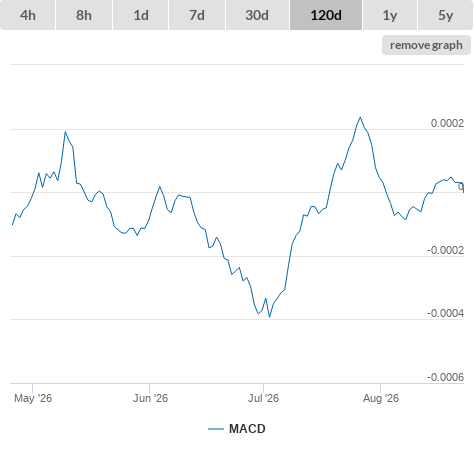Select the Aug '26 axis tick label
Screen dimensions: 474x455
tap(381, 398)
